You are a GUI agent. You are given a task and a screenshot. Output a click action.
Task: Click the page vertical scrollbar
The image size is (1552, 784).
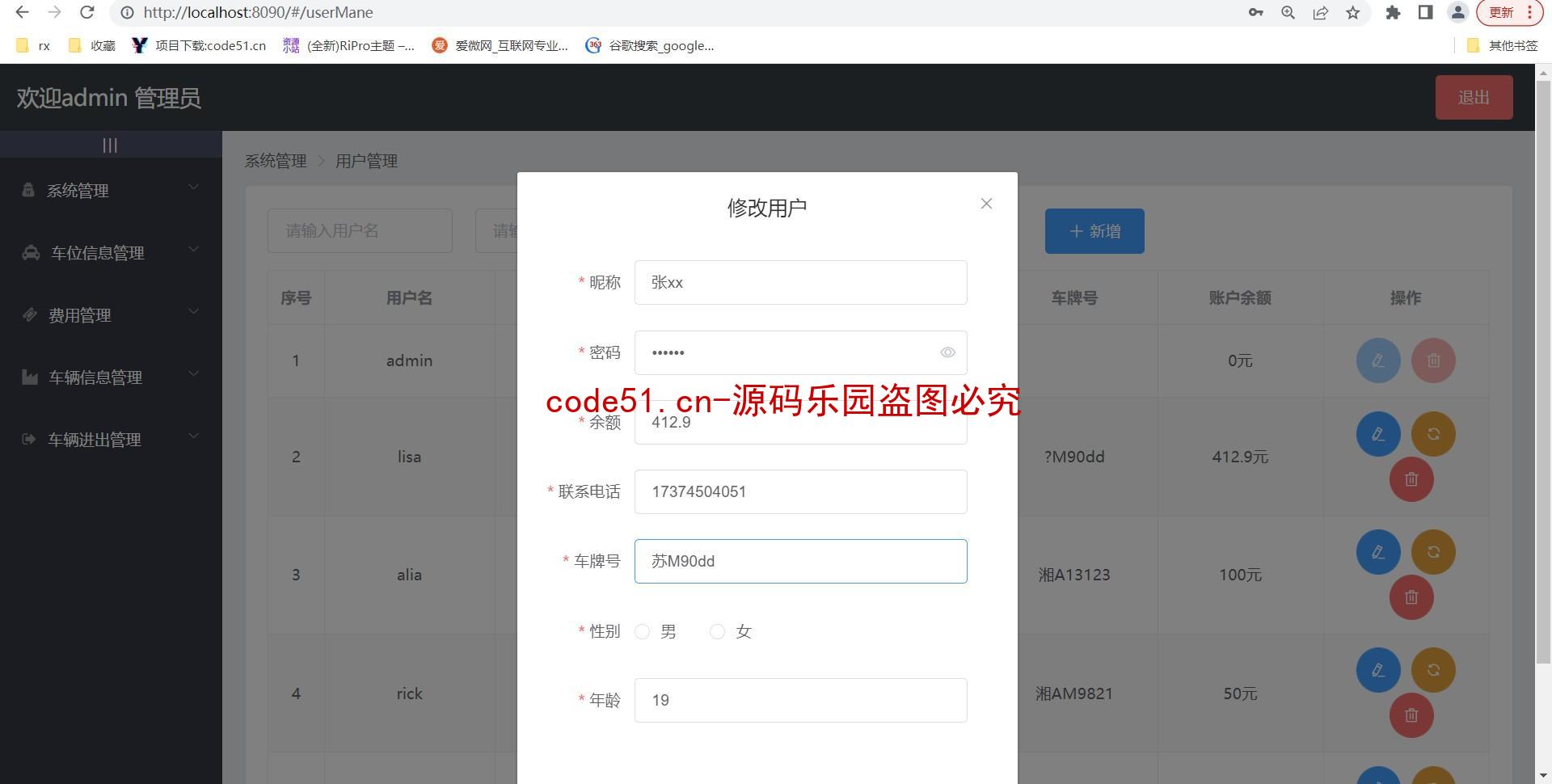coord(1543,372)
